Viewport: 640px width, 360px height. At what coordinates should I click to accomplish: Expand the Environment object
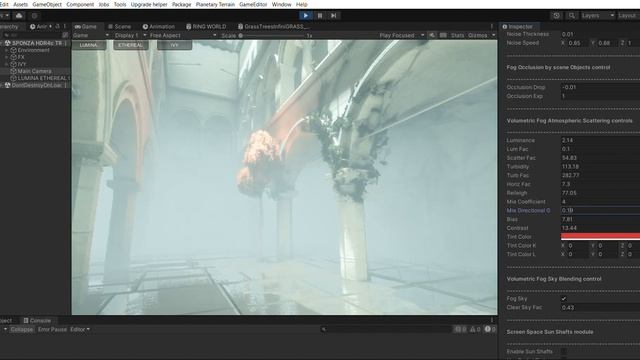(x=6, y=50)
